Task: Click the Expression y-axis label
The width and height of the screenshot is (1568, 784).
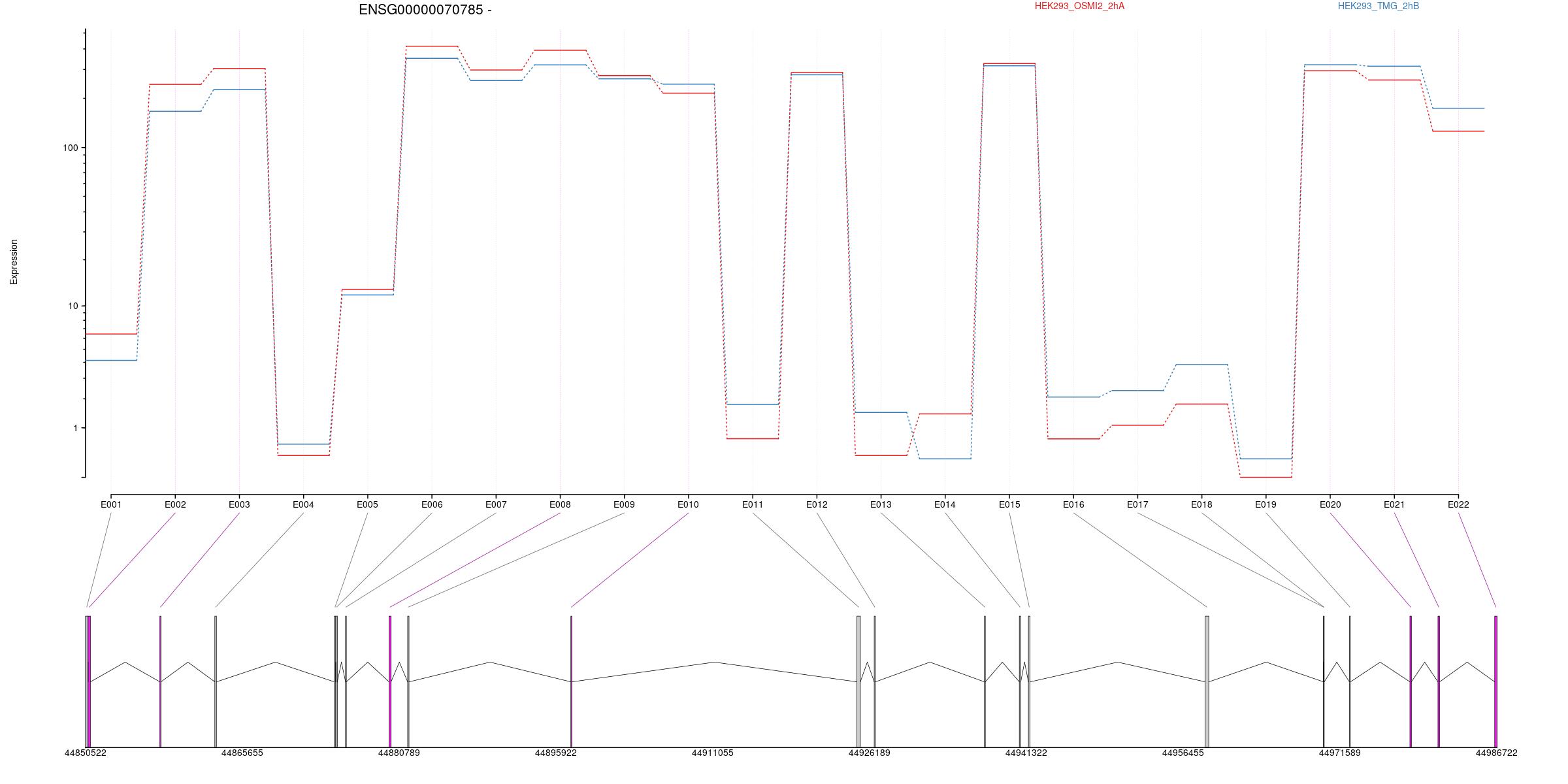Action: click(x=14, y=262)
